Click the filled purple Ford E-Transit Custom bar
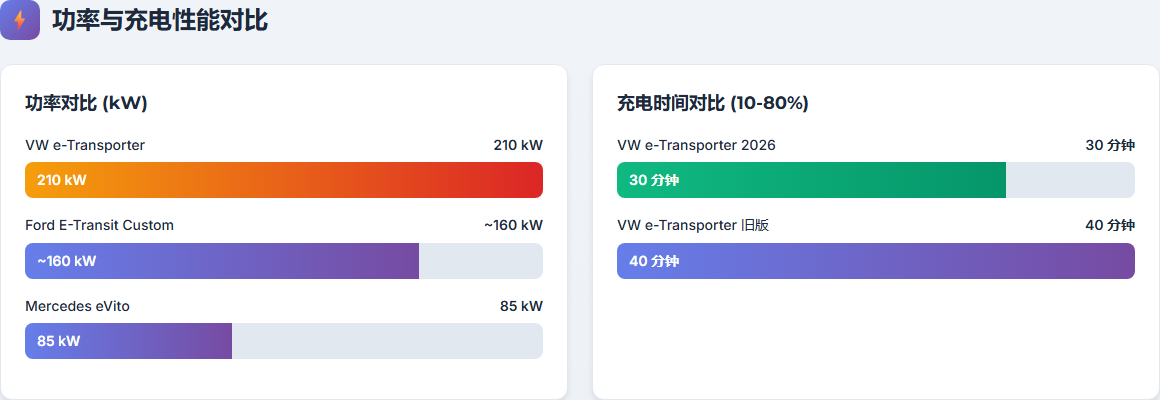This screenshot has height=401, width=1160. point(222,261)
